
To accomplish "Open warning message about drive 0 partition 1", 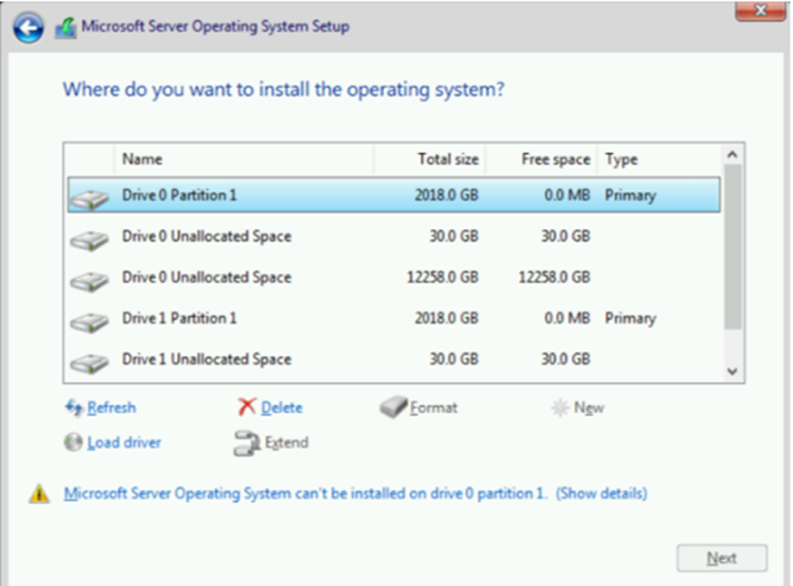I will [x=356, y=493].
